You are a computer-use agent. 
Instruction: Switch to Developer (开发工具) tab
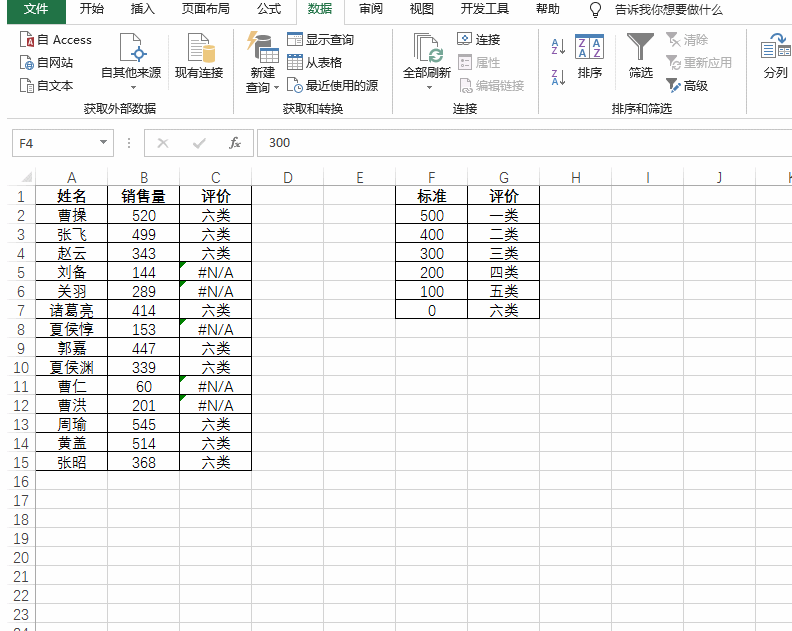tap(484, 9)
